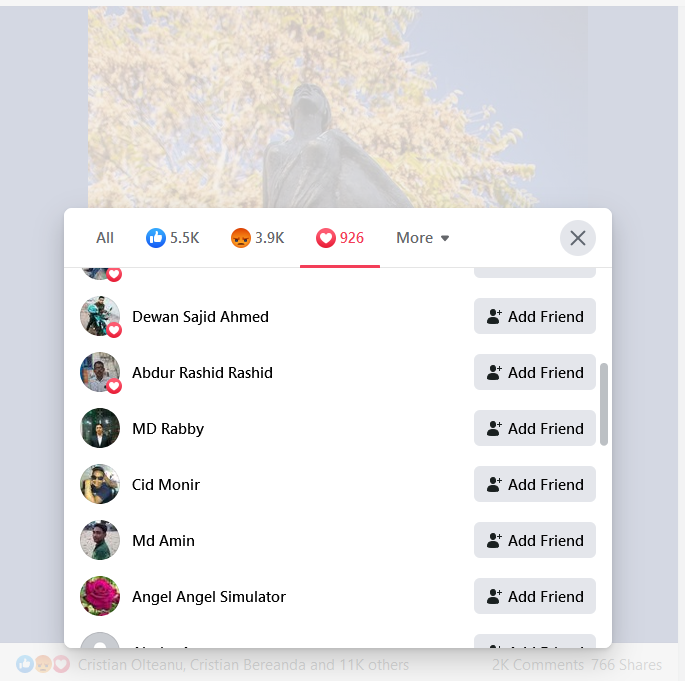
Task: Switch to the All reactions tab
Action: click(x=105, y=238)
